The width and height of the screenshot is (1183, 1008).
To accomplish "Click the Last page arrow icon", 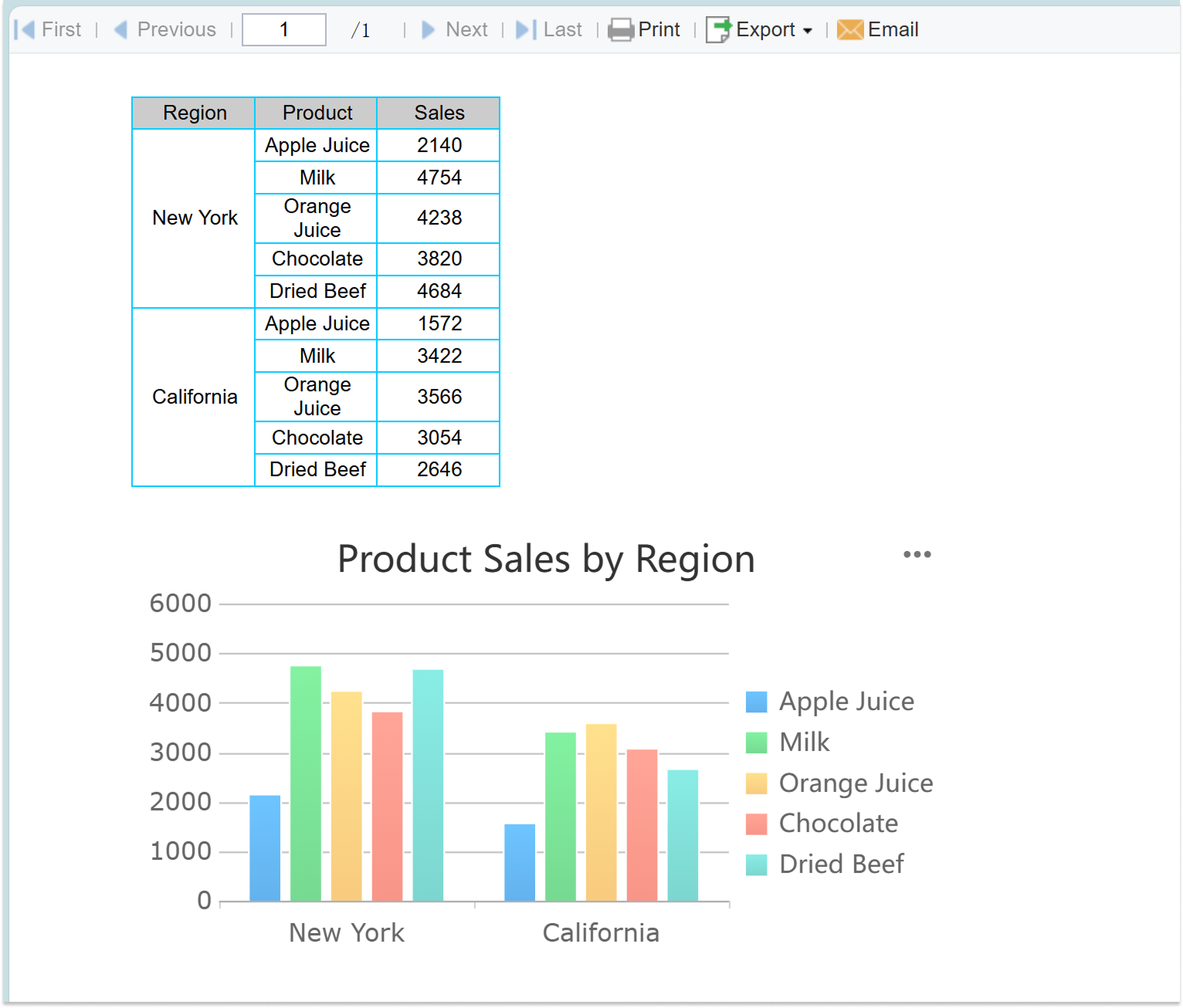I will tap(526, 30).
